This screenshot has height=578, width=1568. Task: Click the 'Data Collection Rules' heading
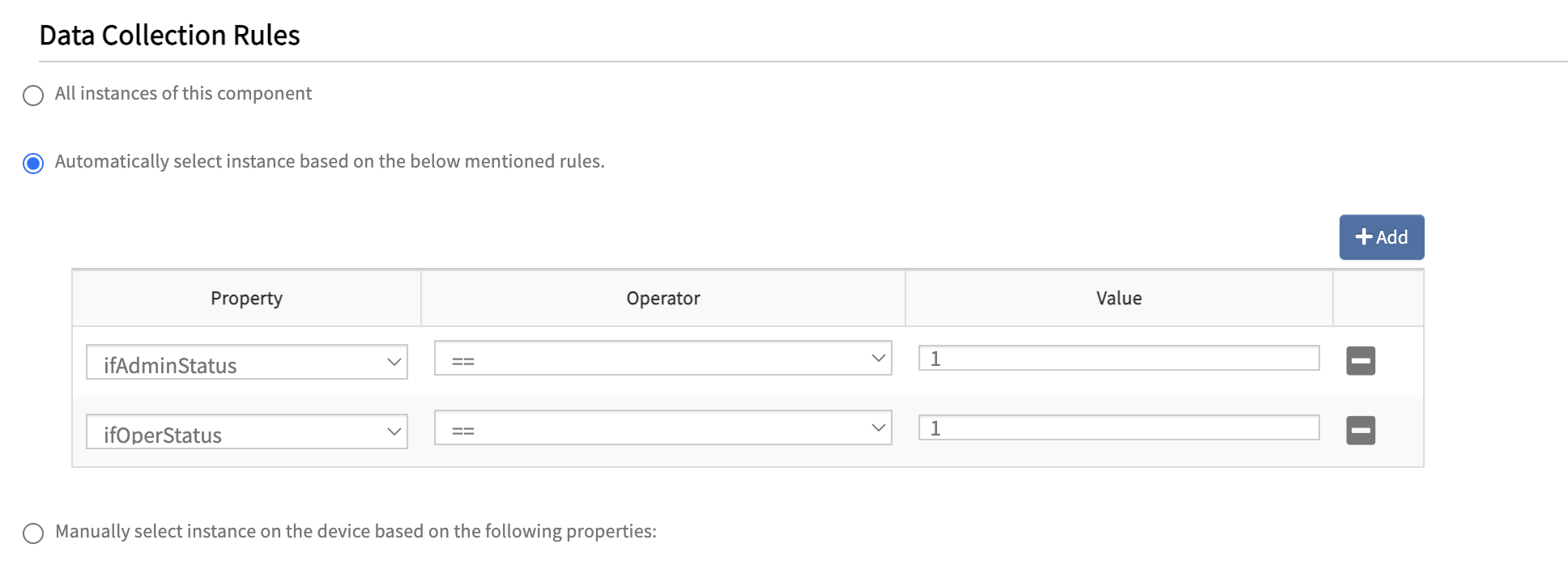tap(169, 36)
